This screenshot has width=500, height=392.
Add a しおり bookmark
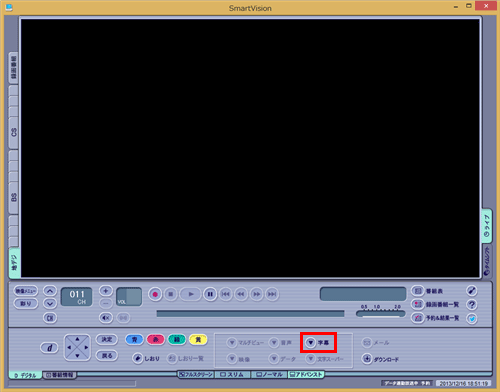point(137,358)
